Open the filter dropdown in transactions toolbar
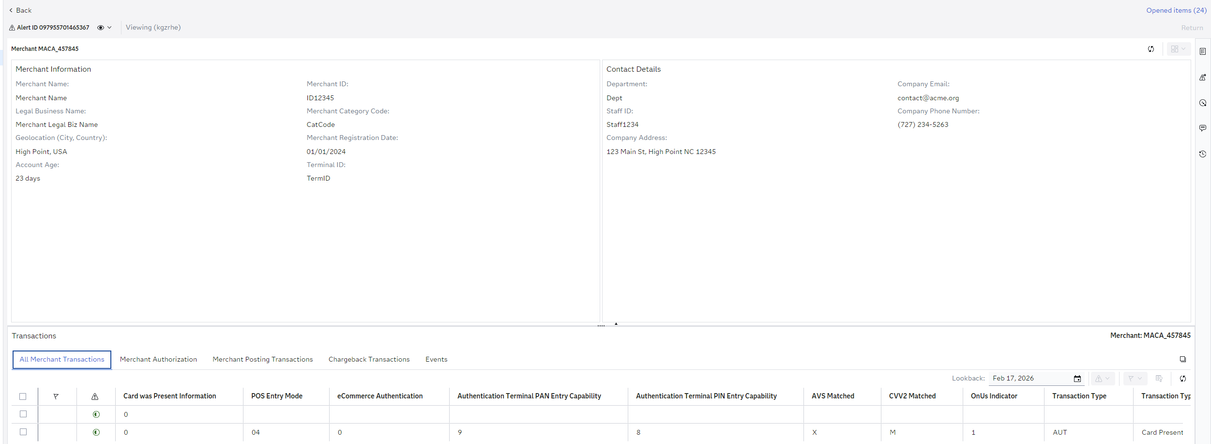 click(x=1134, y=379)
